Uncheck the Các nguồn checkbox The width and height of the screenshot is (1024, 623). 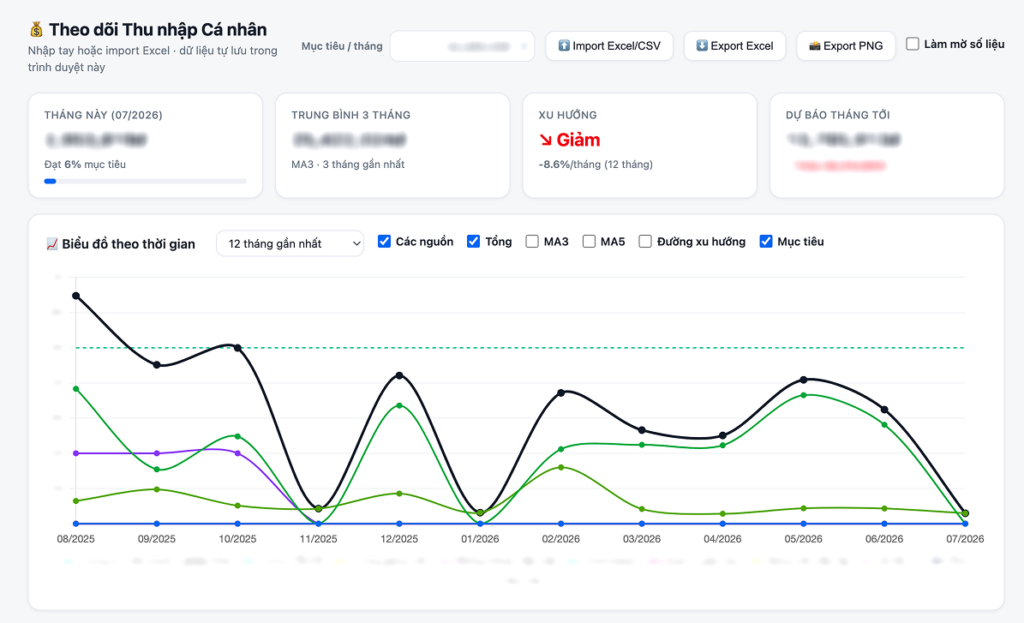[385, 242]
